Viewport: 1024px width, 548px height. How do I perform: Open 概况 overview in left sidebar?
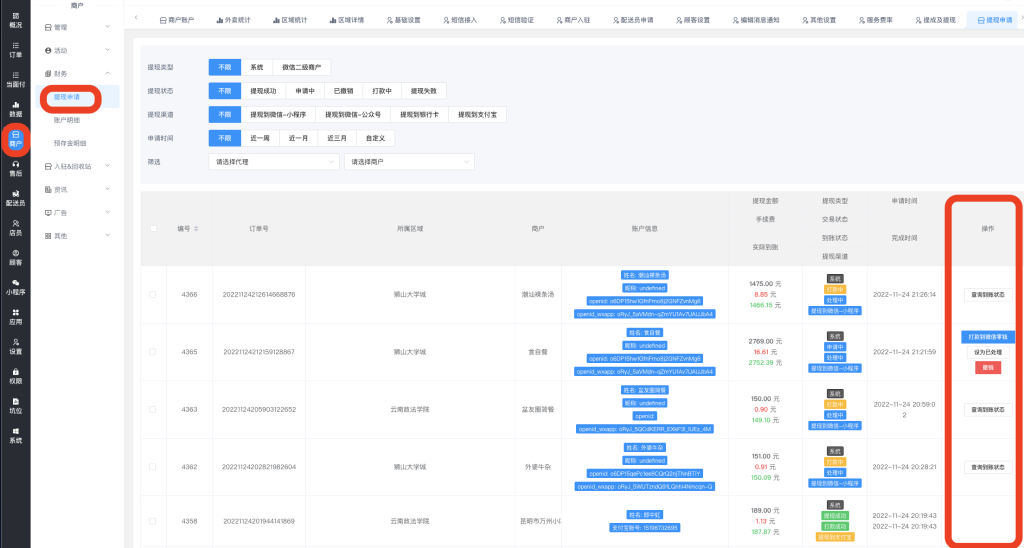[x=15, y=20]
